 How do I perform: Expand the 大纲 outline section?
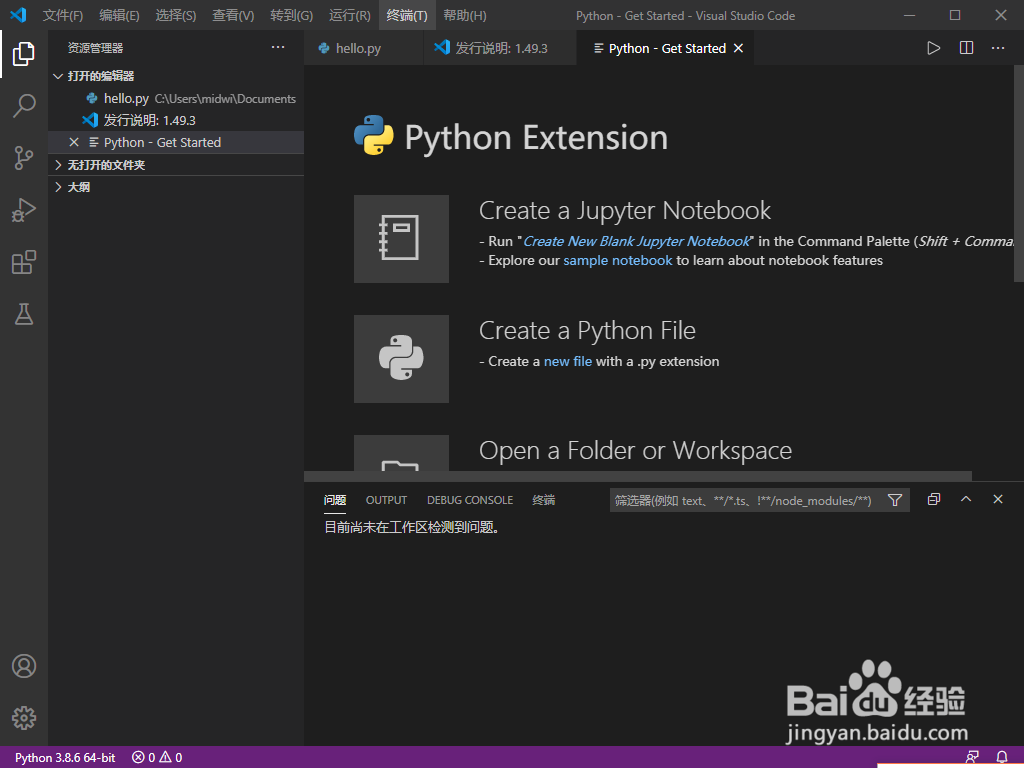click(176, 187)
